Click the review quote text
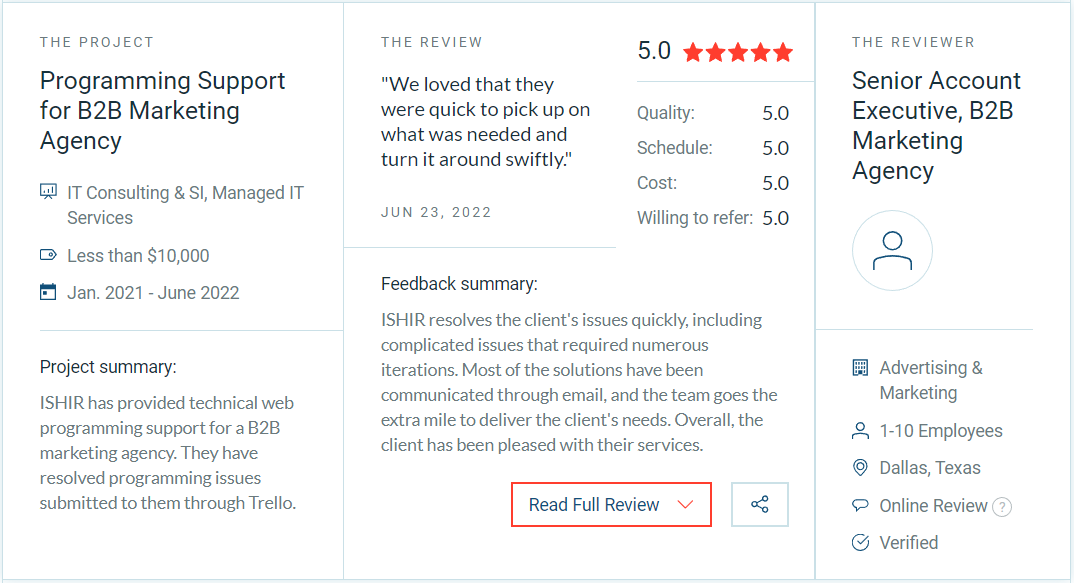The width and height of the screenshot is (1074, 583). pos(485,122)
